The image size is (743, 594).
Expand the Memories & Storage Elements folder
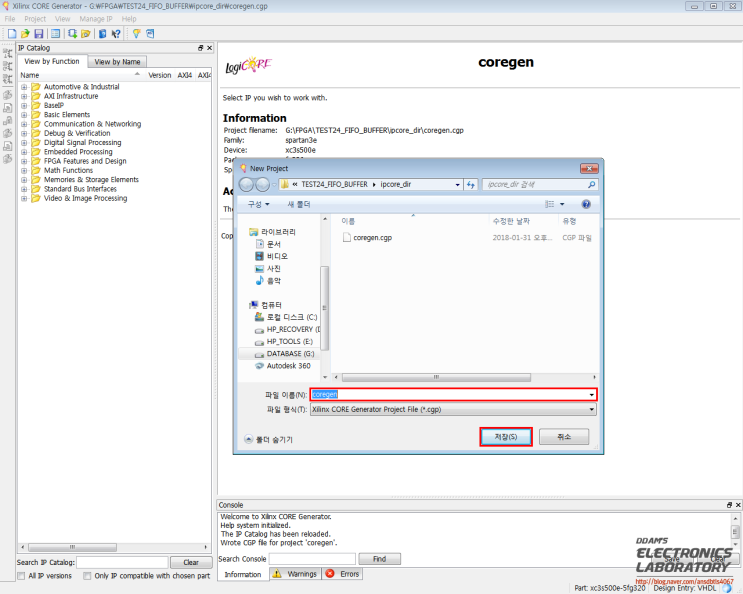pyautogui.click(x=24, y=180)
